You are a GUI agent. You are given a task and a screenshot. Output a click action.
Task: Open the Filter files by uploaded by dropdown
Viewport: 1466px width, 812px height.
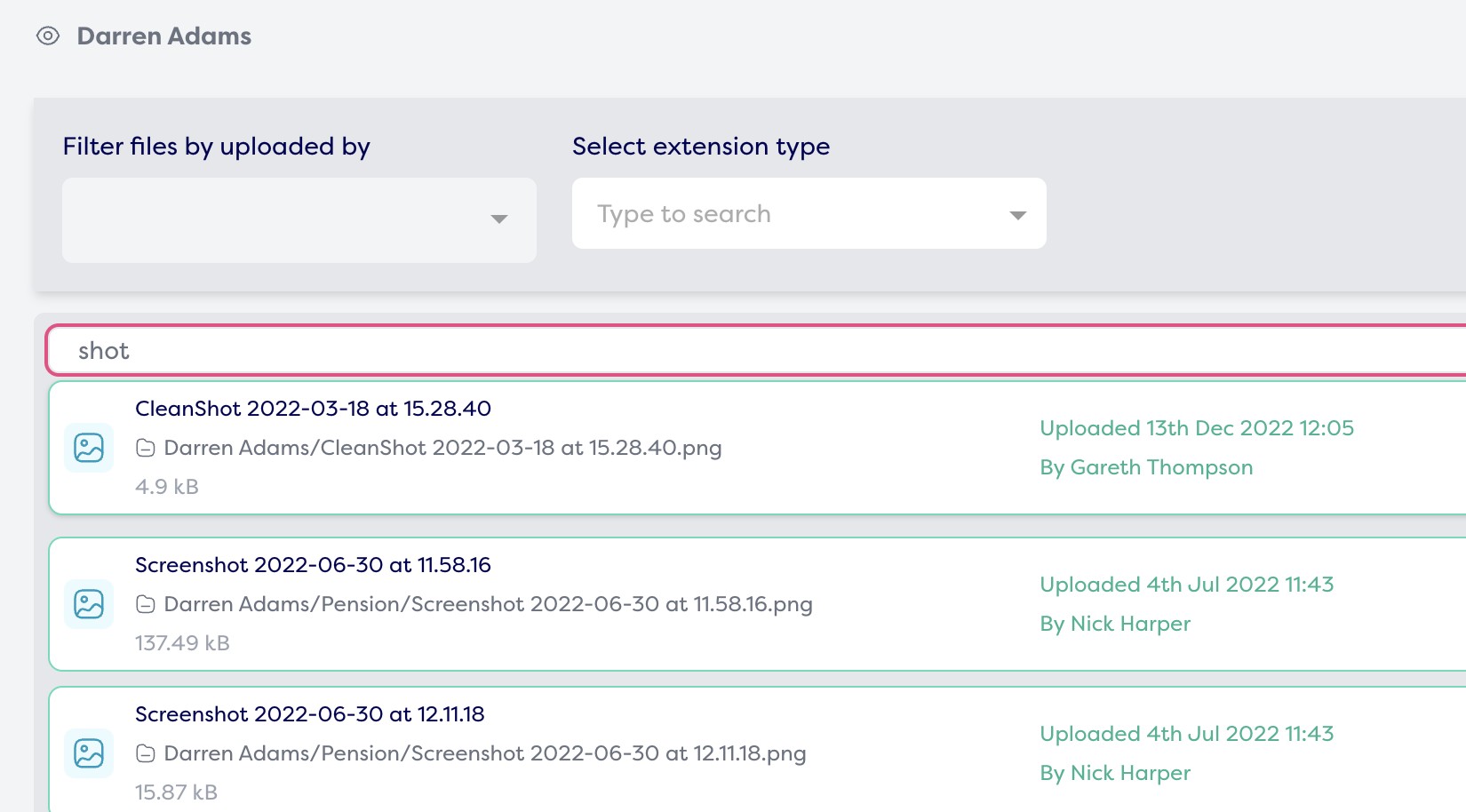[x=275, y=219]
